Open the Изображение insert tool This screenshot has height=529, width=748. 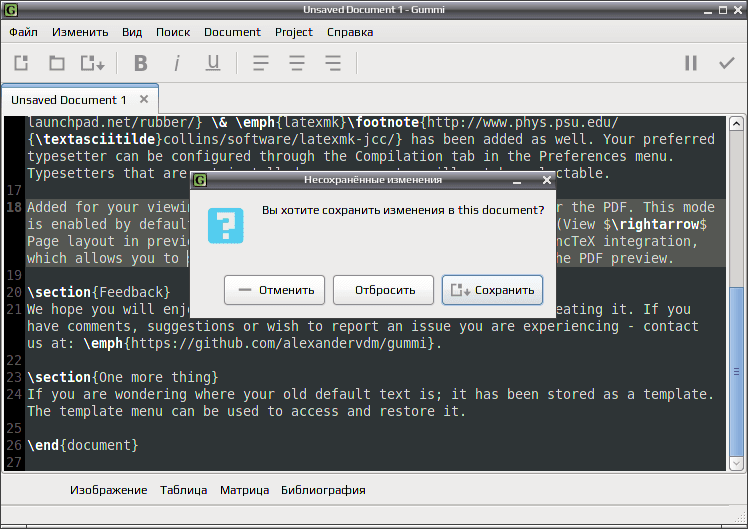pyautogui.click(x=109, y=490)
